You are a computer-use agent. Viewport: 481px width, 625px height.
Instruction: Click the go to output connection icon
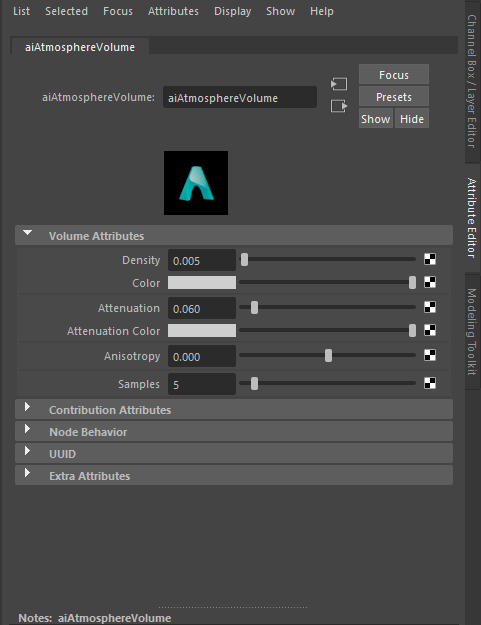coord(339,106)
